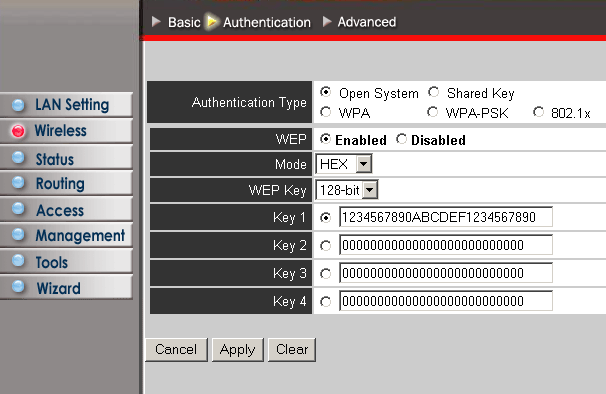Viewport: 606px width, 394px height.
Task: Select Key 3 as active key
Action: [325, 274]
